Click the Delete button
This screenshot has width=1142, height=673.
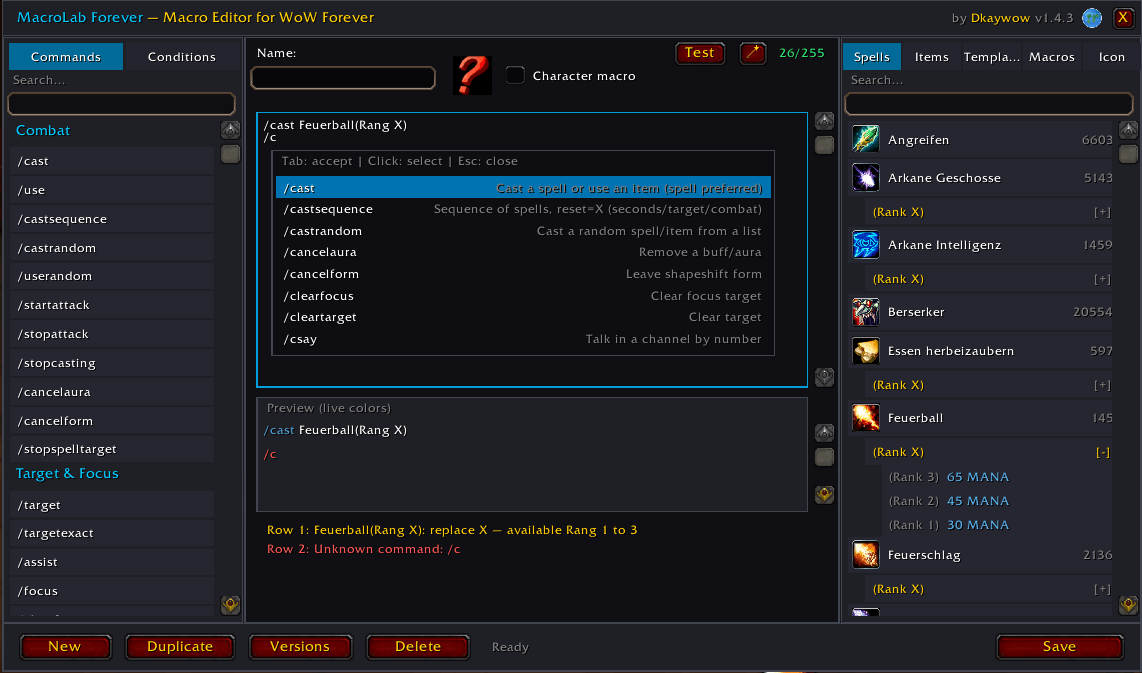pos(418,647)
